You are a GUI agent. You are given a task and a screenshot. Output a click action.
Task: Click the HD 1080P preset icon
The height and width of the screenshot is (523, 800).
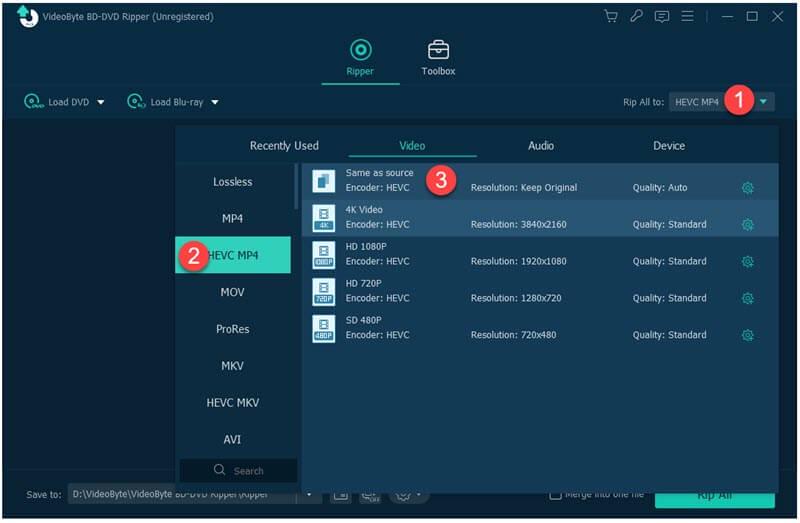click(x=323, y=255)
